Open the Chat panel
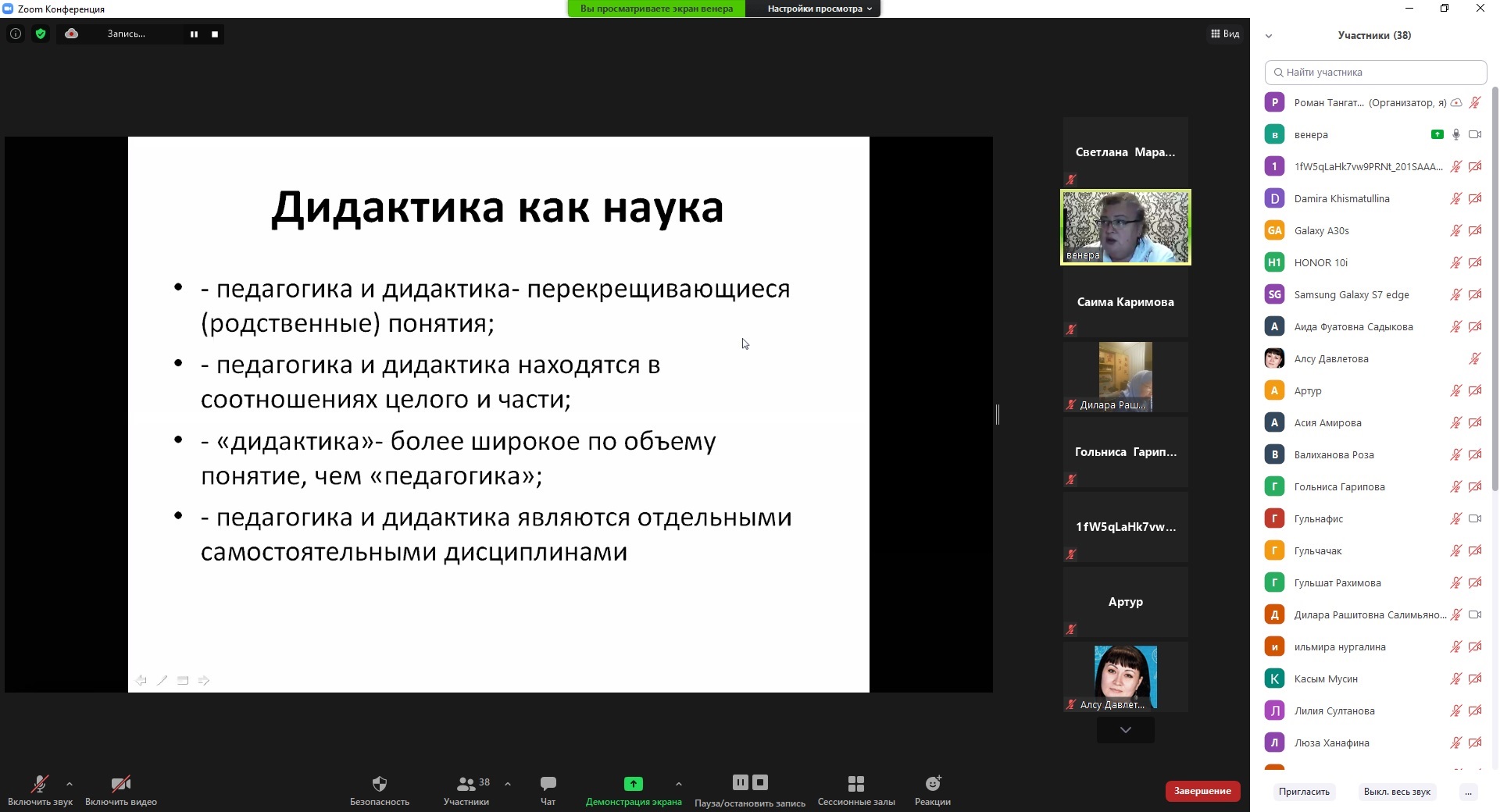This screenshot has width=1500, height=812. 548,784
